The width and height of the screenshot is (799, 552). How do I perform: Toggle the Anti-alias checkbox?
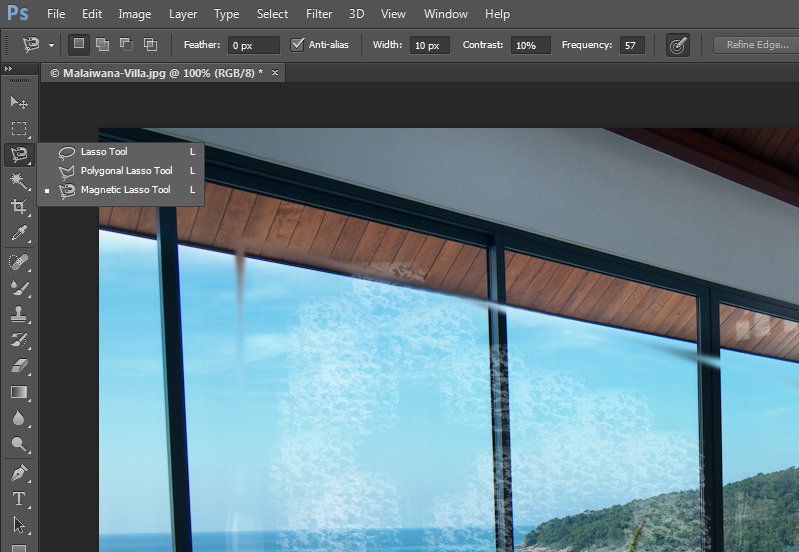pyautogui.click(x=297, y=45)
